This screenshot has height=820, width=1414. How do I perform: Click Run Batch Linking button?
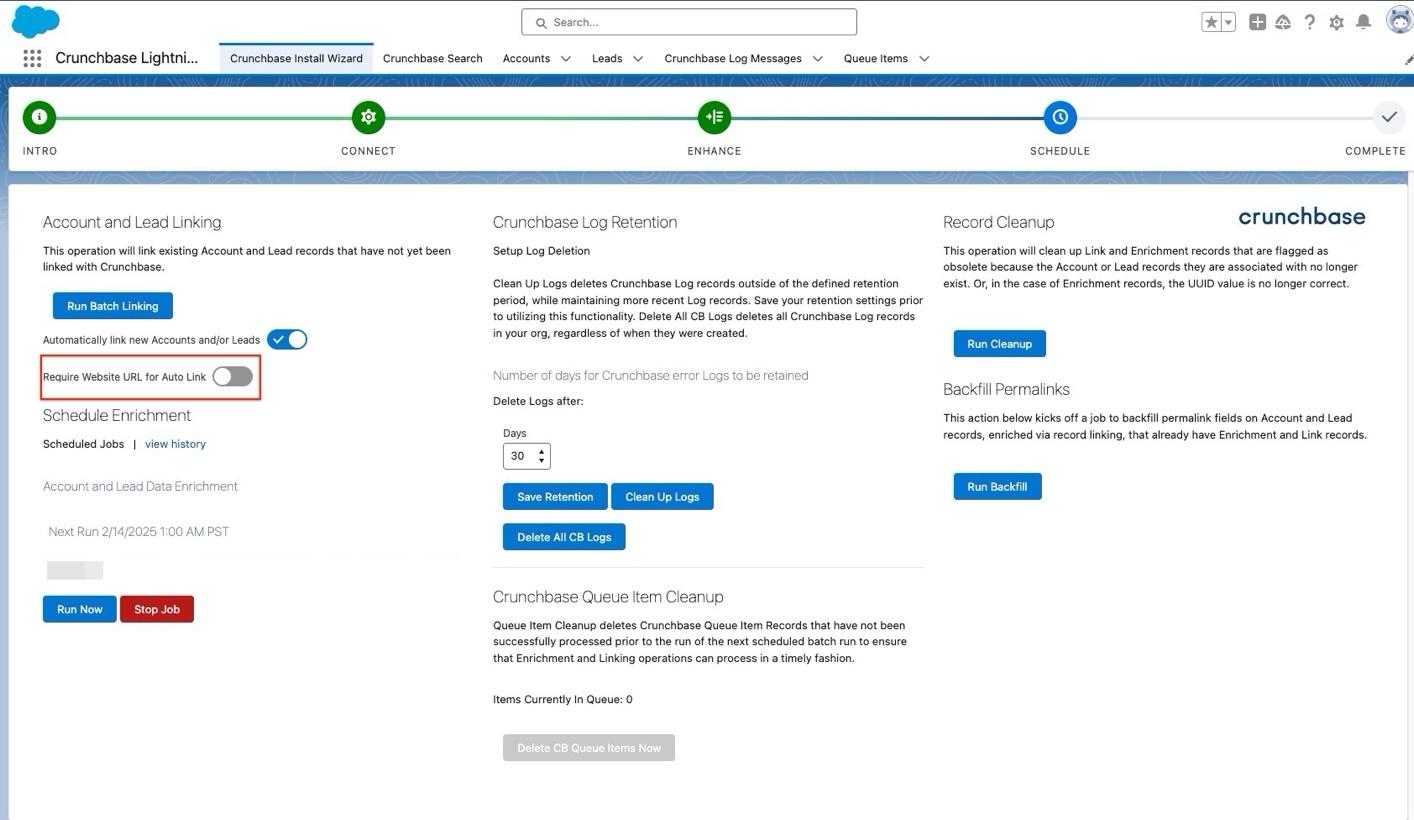click(x=112, y=305)
